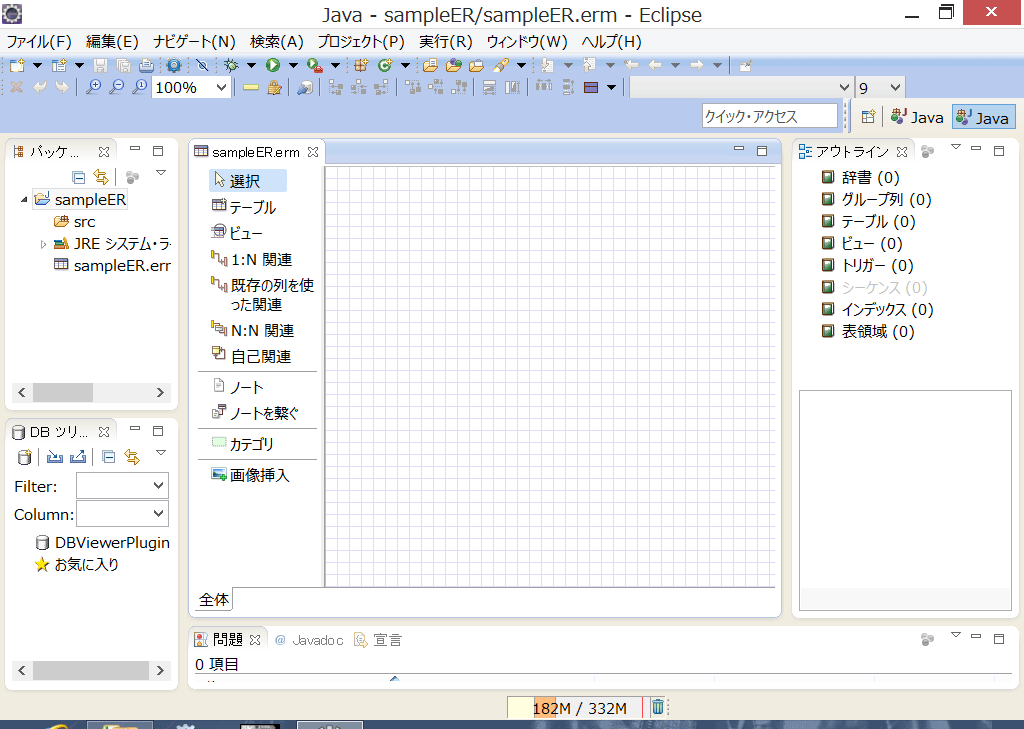Click DB tree panel scrollbar right arrow
This screenshot has height=729, width=1024.
point(160,671)
